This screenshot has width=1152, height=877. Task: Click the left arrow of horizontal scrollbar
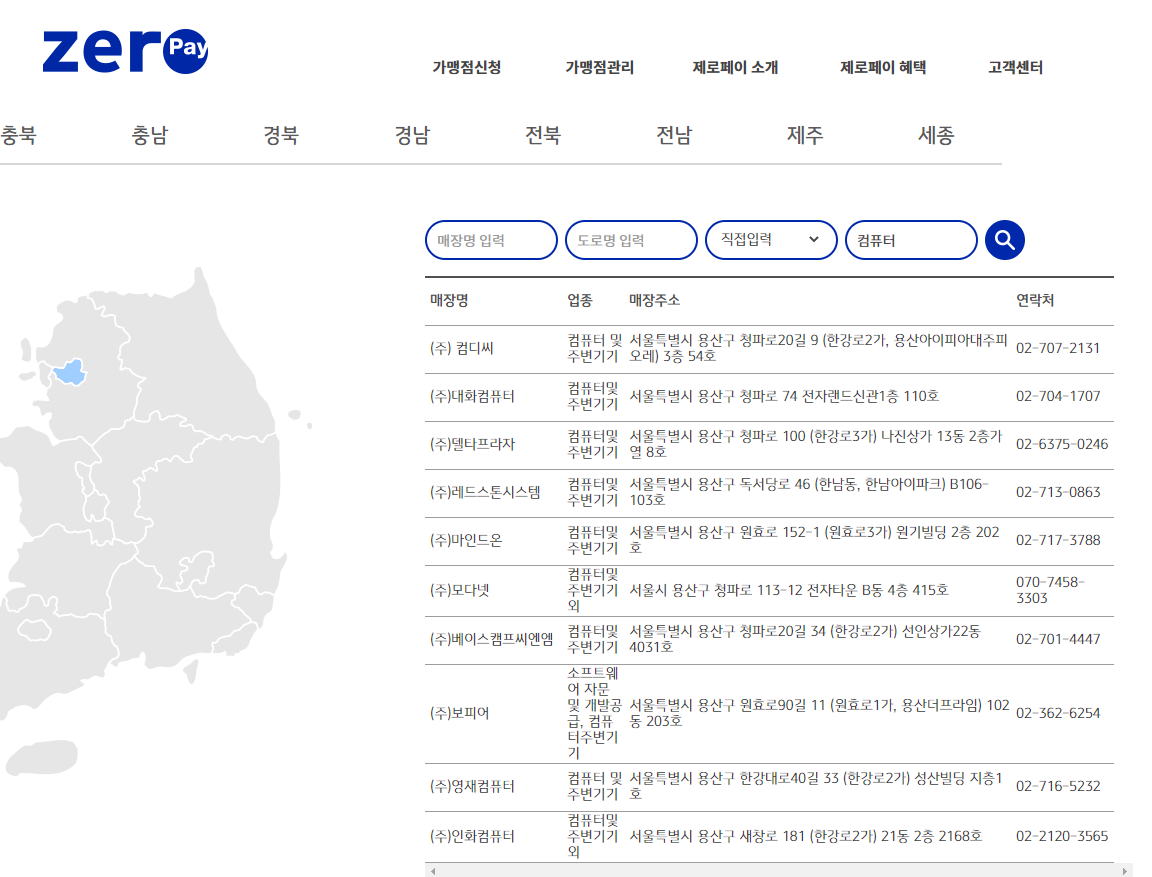433,871
